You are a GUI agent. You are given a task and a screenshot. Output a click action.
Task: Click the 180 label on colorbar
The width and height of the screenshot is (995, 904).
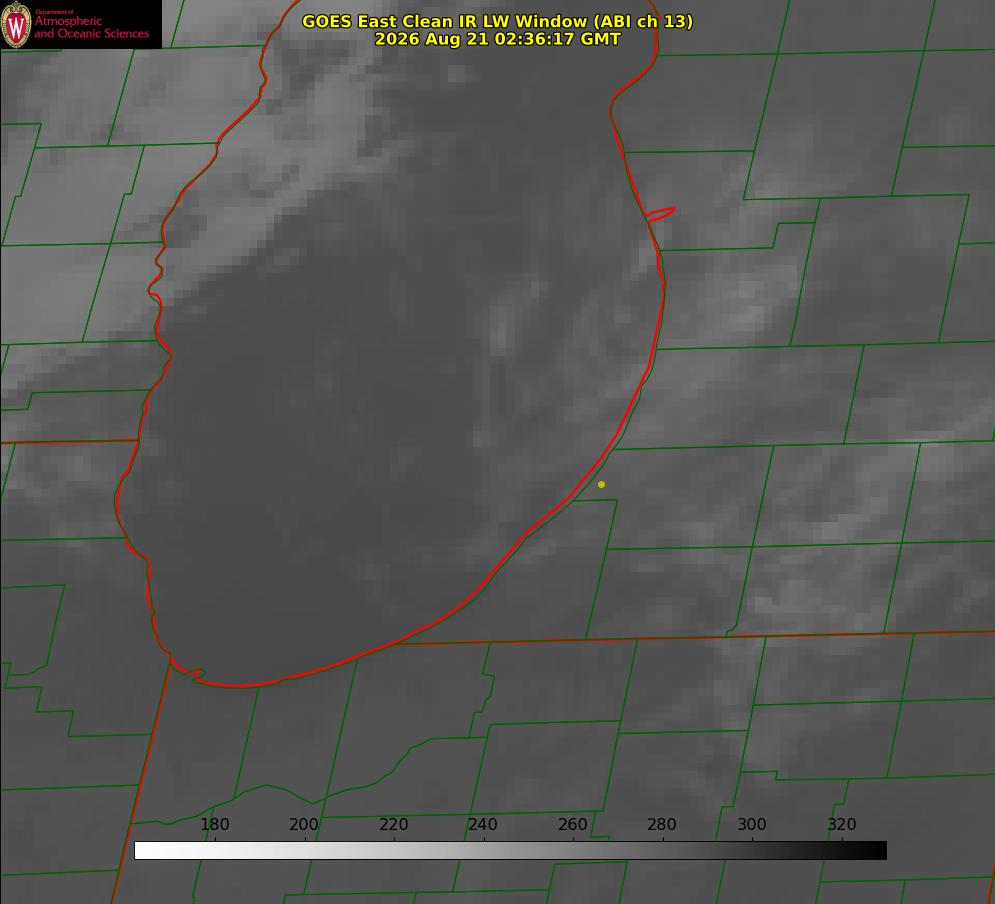click(214, 824)
